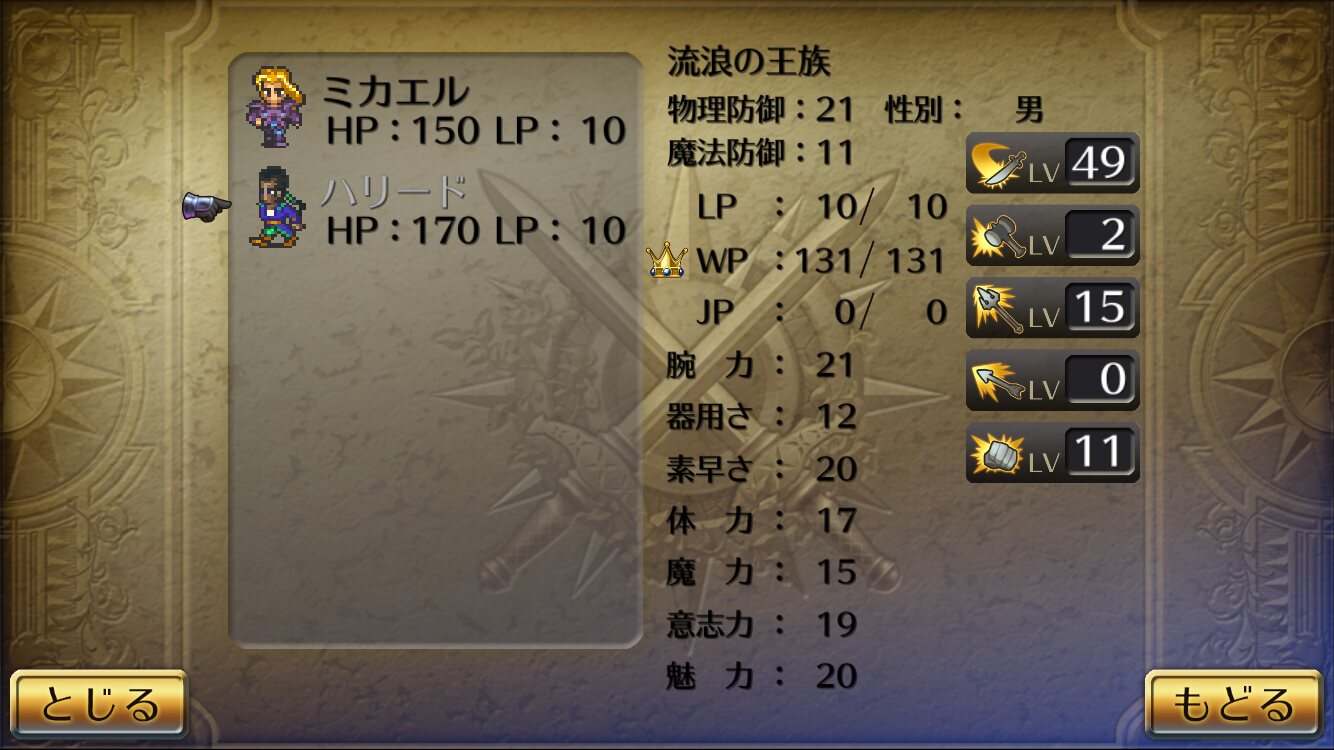Tap the 物理防御 21 stat
This screenshot has height=750, width=1334.
coord(760,109)
